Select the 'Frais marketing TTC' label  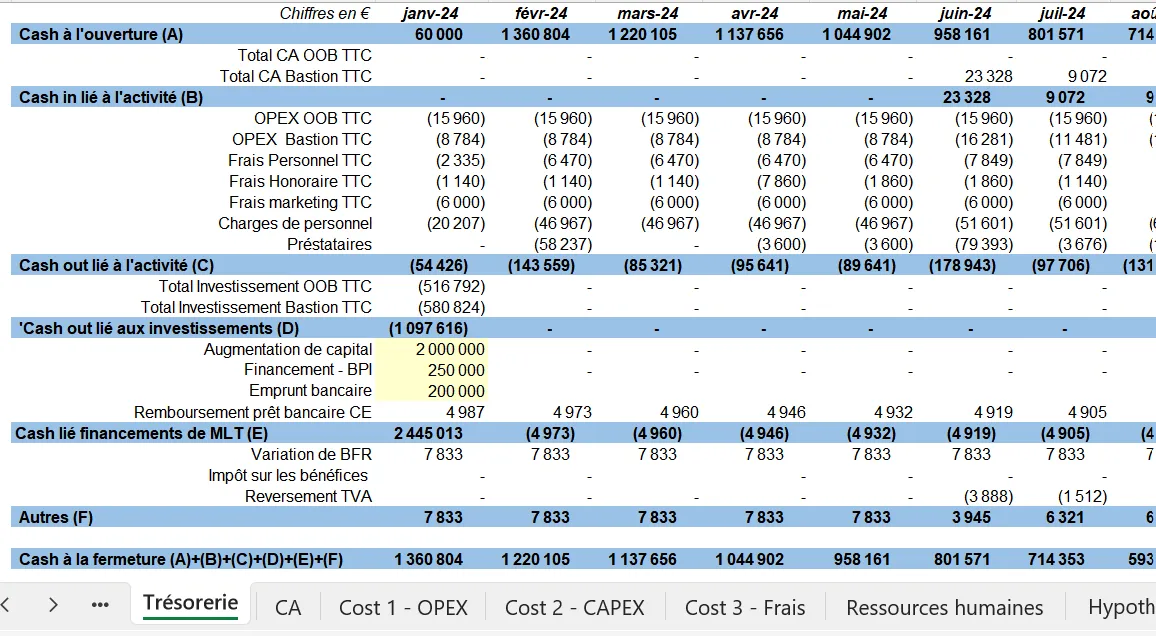point(300,203)
